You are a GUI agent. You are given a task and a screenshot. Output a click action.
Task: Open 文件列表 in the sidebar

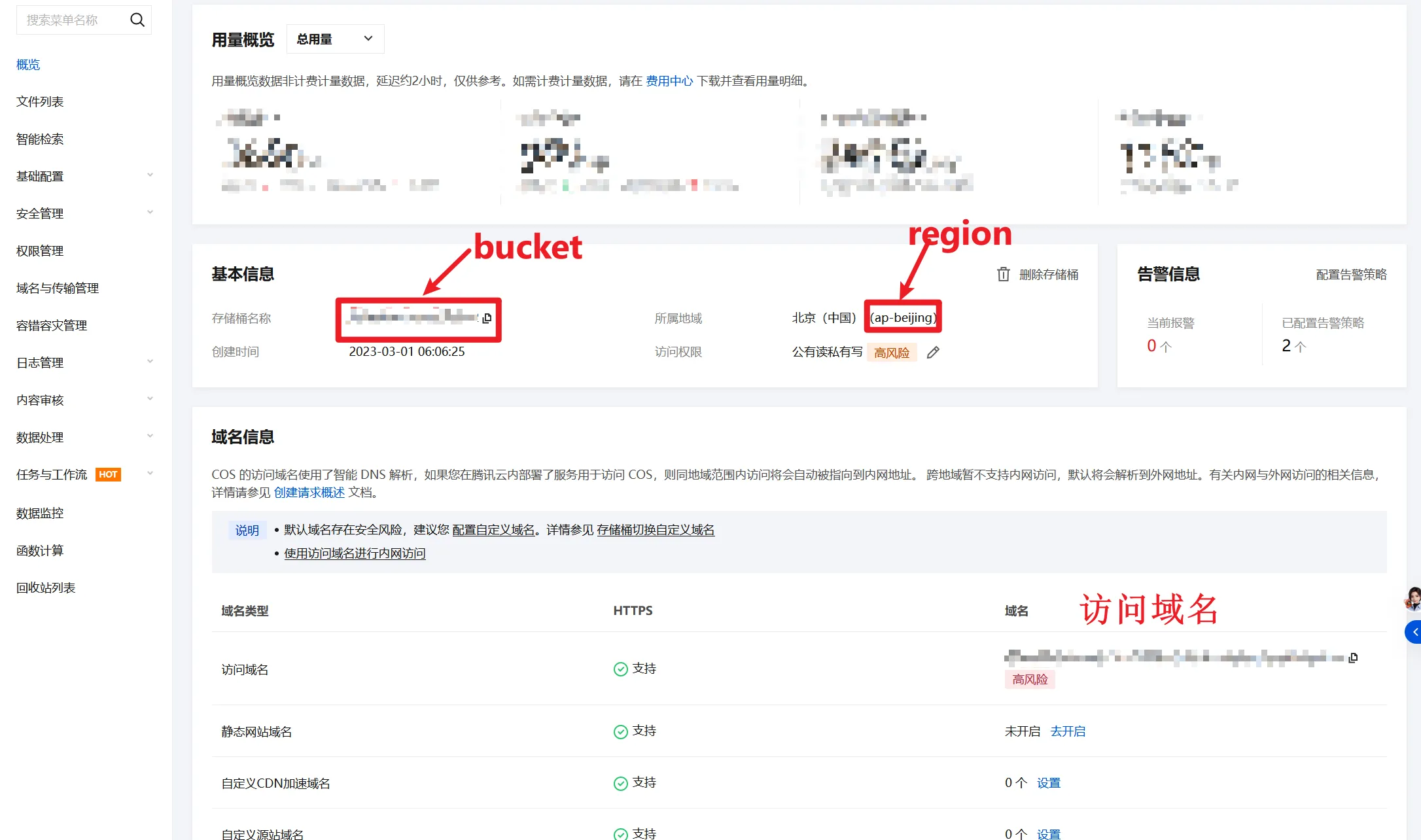[x=40, y=101]
